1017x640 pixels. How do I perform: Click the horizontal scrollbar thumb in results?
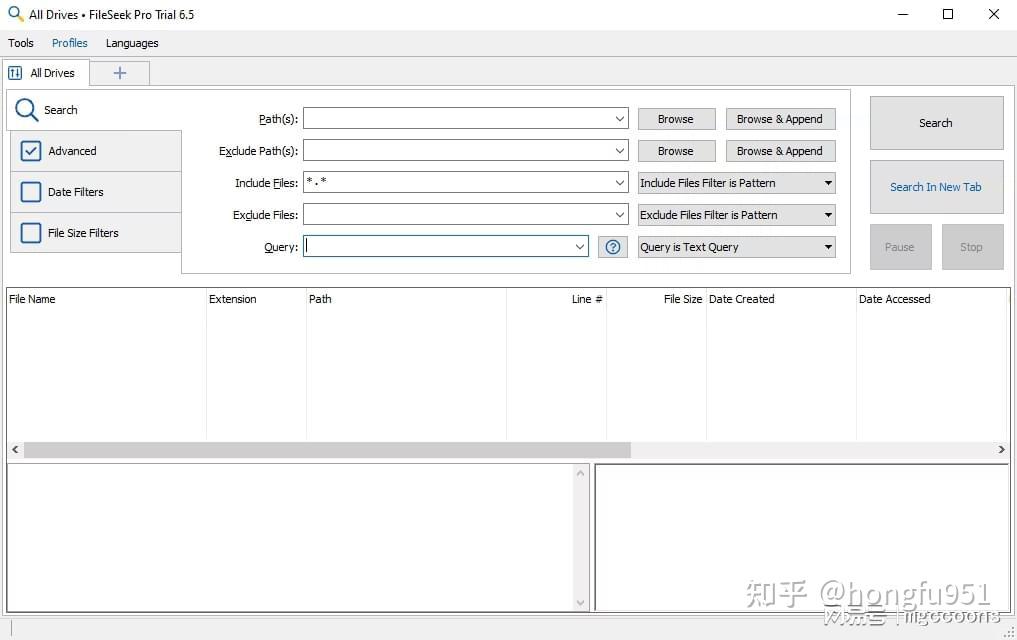tap(327, 449)
